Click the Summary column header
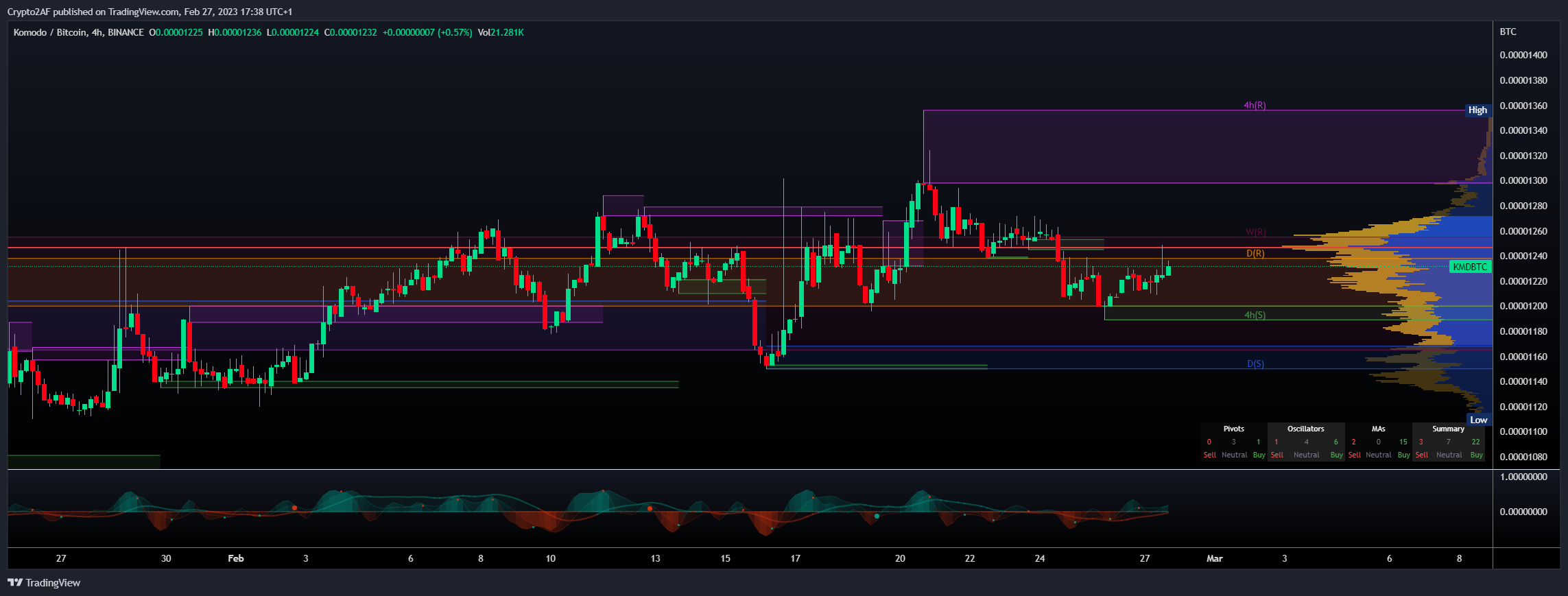This screenshot has width=1568, height=596. tap(1448, 429)
